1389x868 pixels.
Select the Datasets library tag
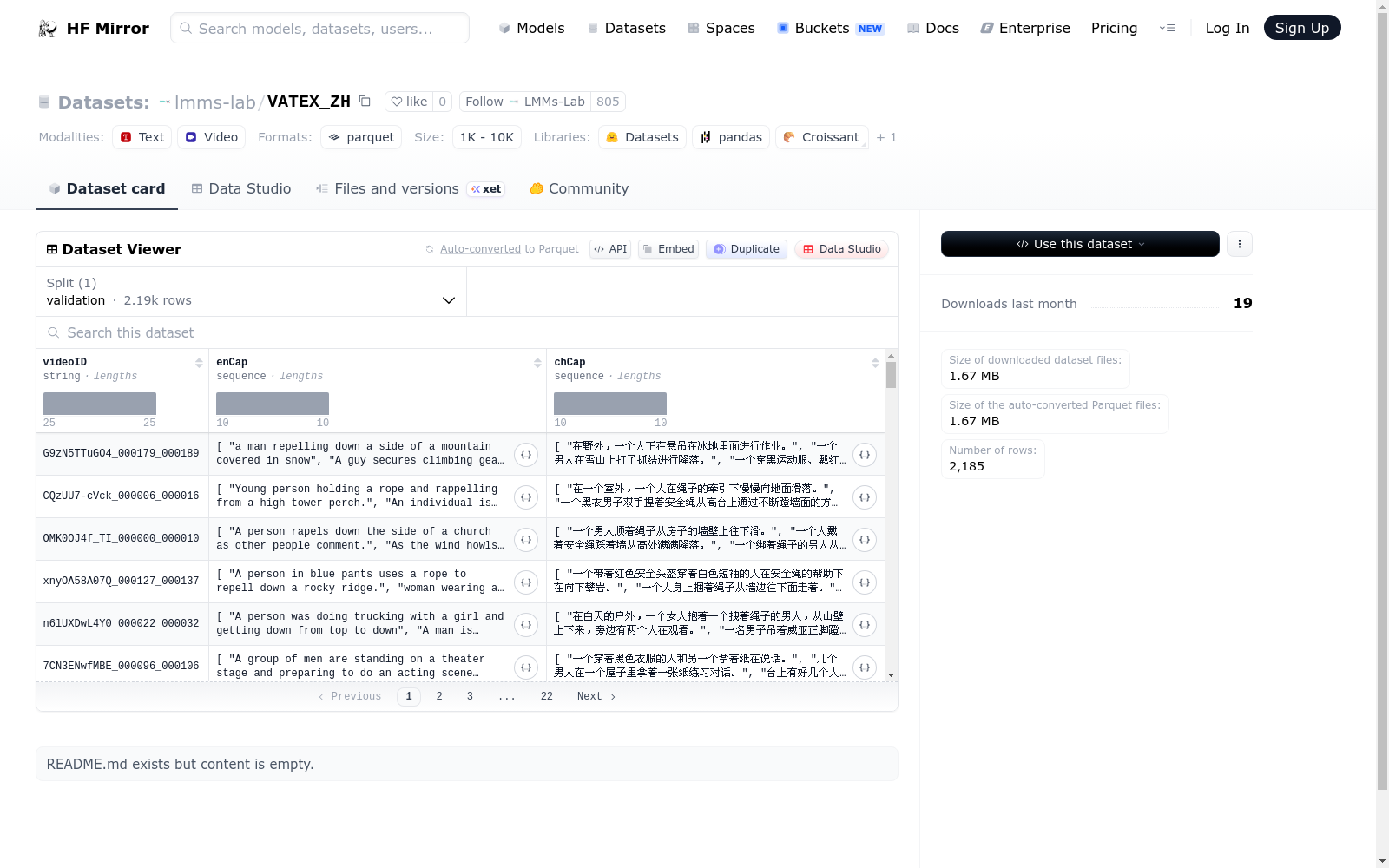tap(642, 137)
